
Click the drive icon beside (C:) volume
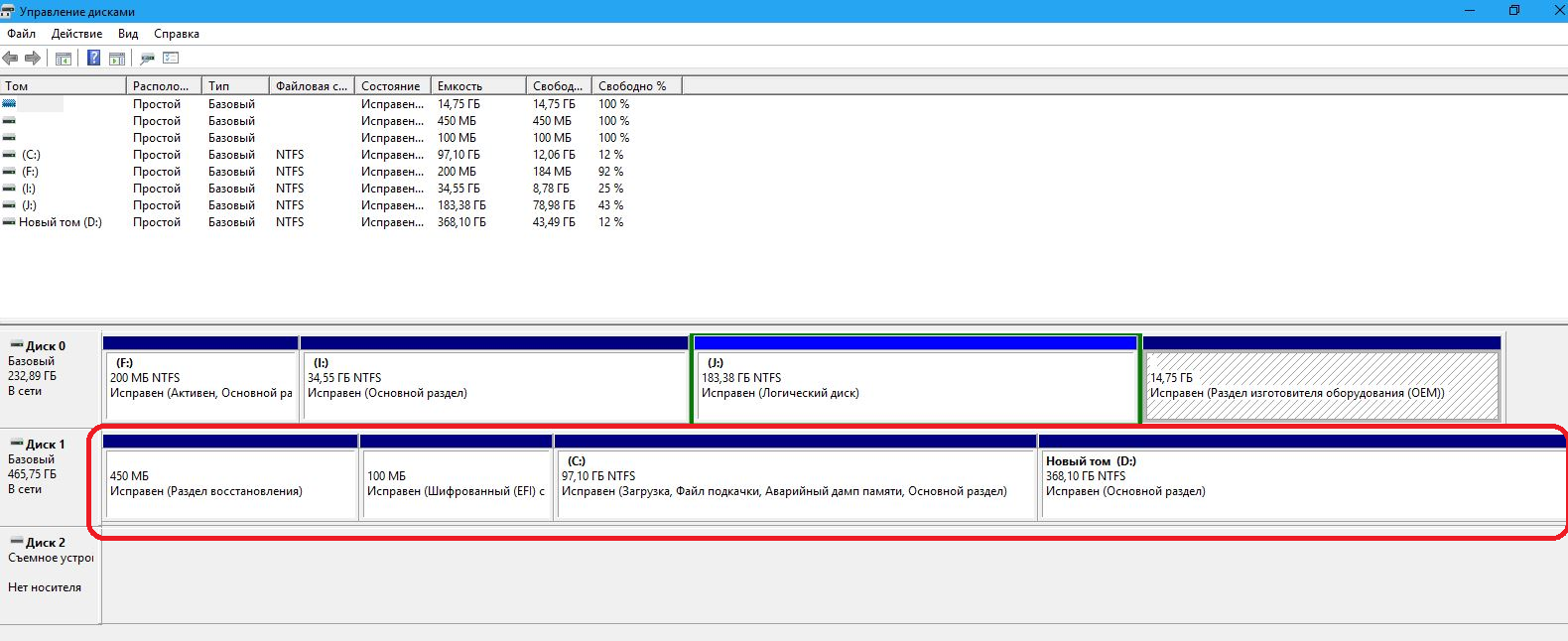9,155
